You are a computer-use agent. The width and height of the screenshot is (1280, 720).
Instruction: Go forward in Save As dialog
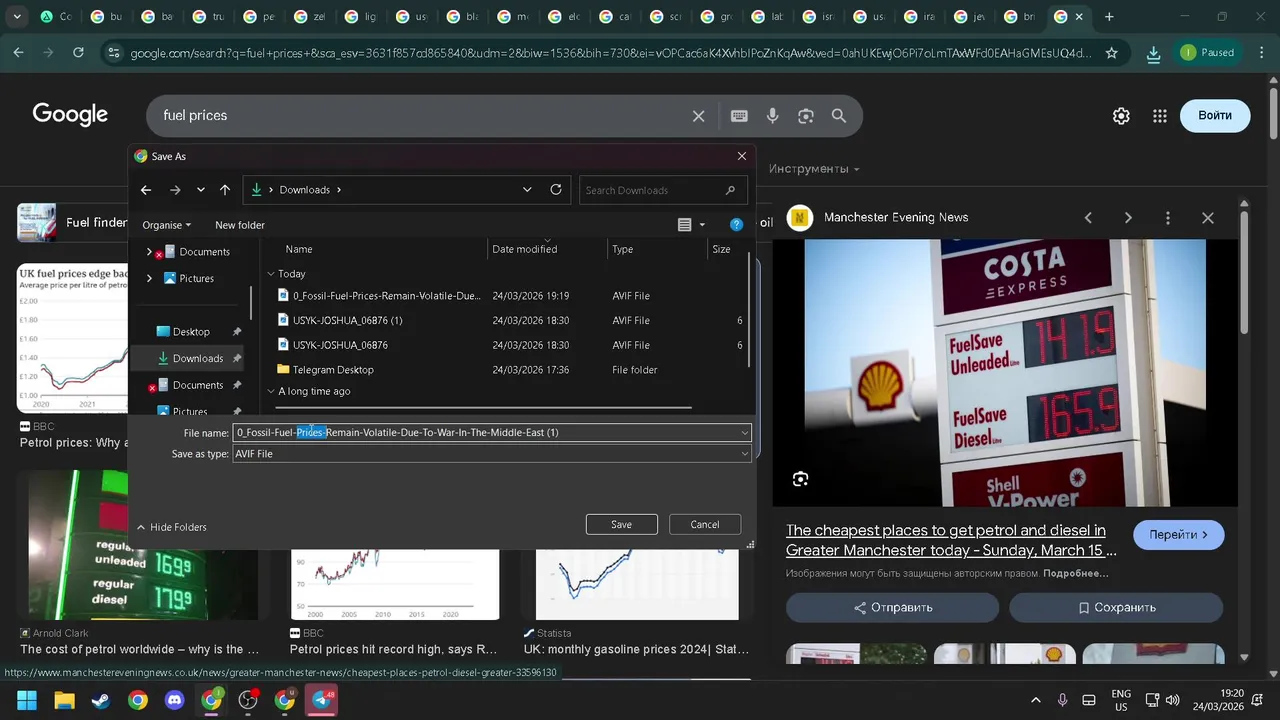(x=175, y=190)
